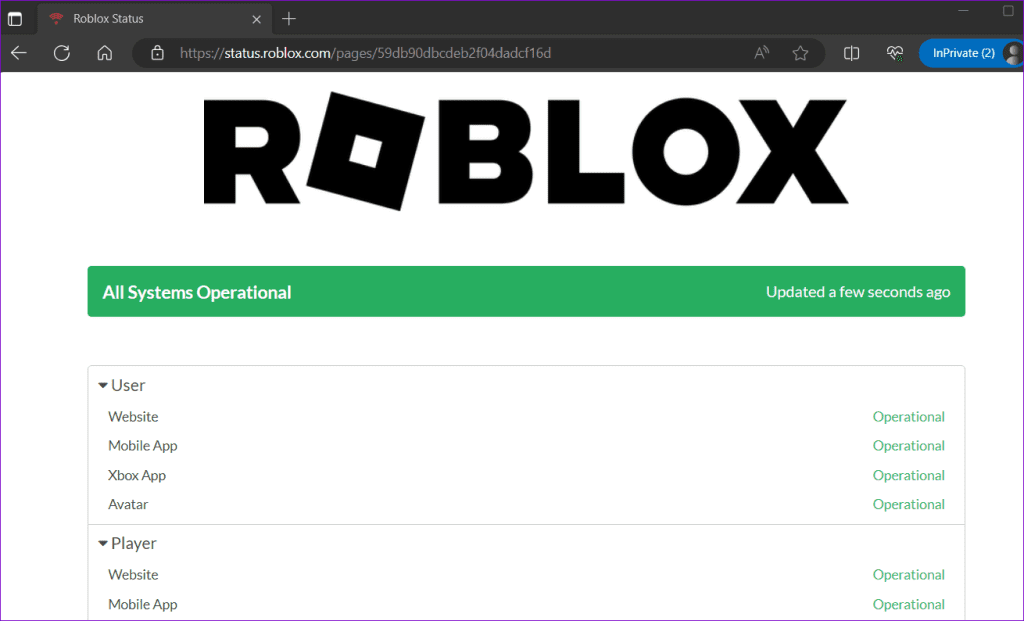The image size is (1024, 621).
Task: Click the All Systems Operational banner
Action: 527,291
